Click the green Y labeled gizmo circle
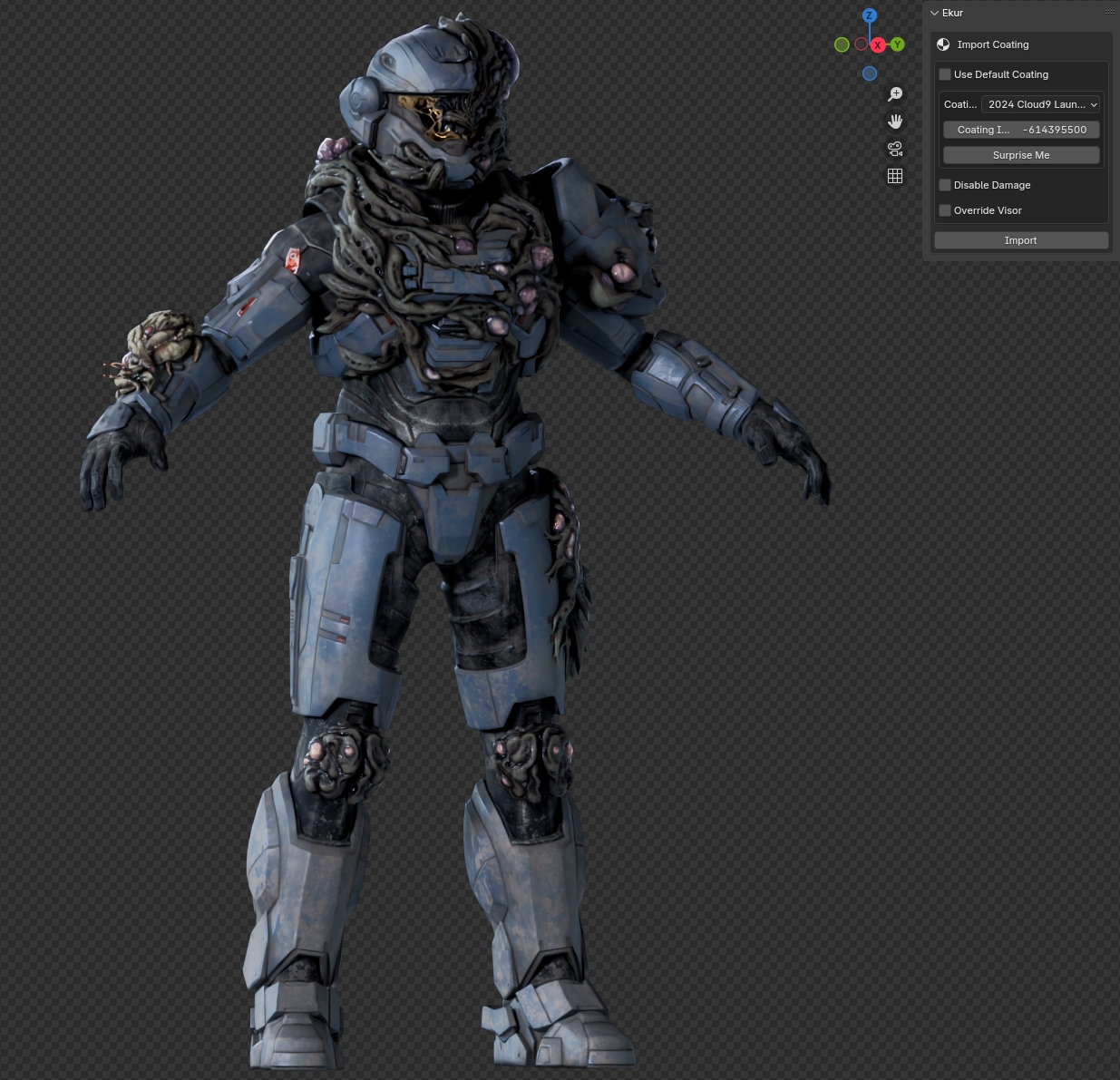 (897, 44)
